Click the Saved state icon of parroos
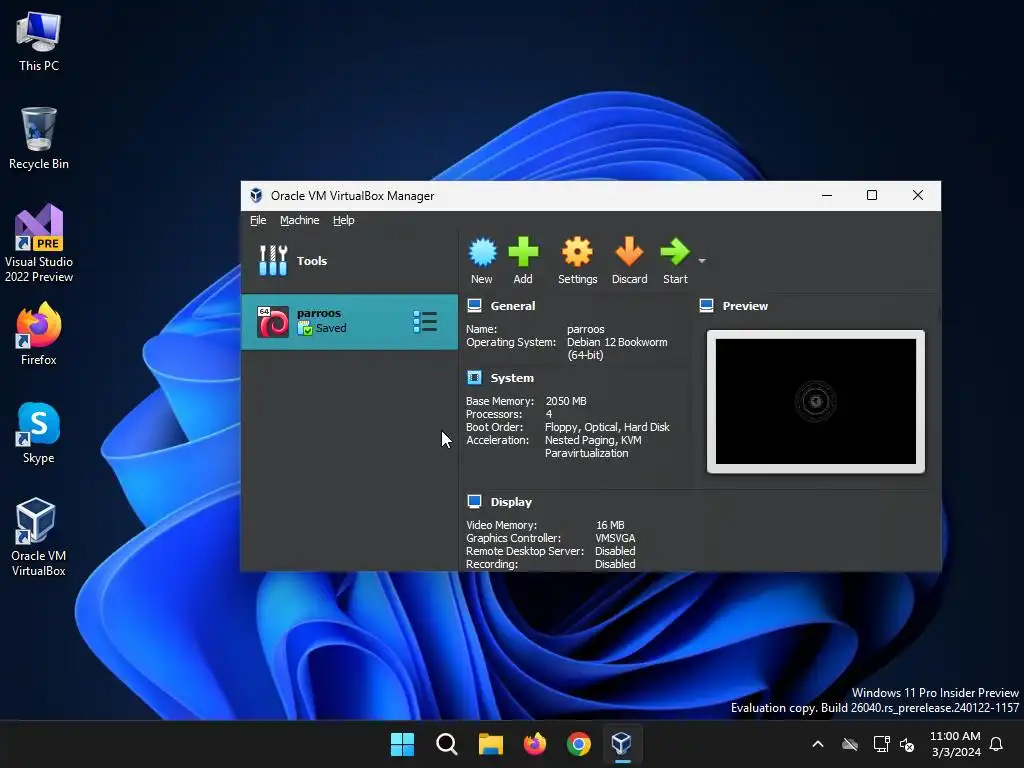Image resolution: width=1024 pixels, height=768 pixels. (x=304, y=328)
